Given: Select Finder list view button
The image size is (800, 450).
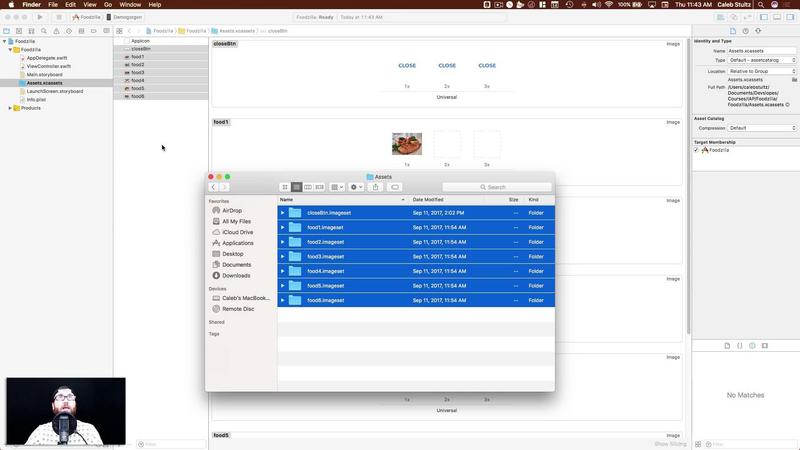Looking at the screenshot, I should pyautogui.click(x=296, y=187).
